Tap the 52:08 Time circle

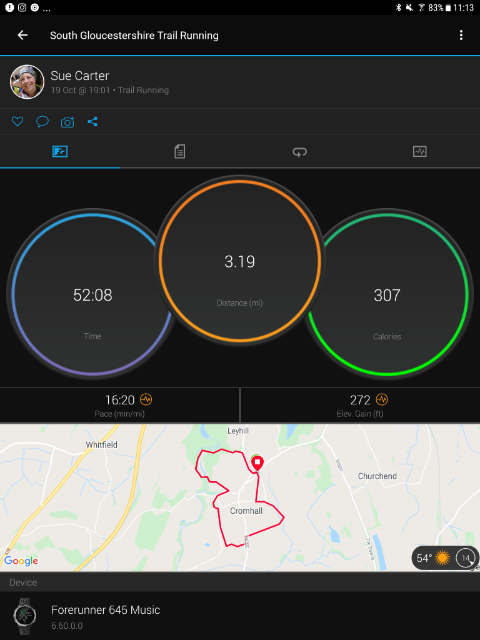92,294
